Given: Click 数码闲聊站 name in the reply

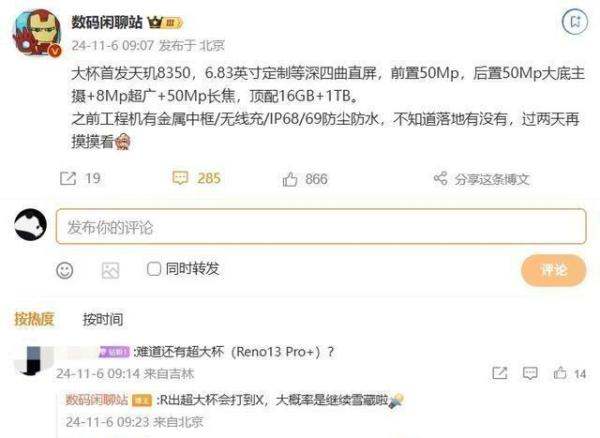Looking at the screenshot, I should [x=97, y=400].
